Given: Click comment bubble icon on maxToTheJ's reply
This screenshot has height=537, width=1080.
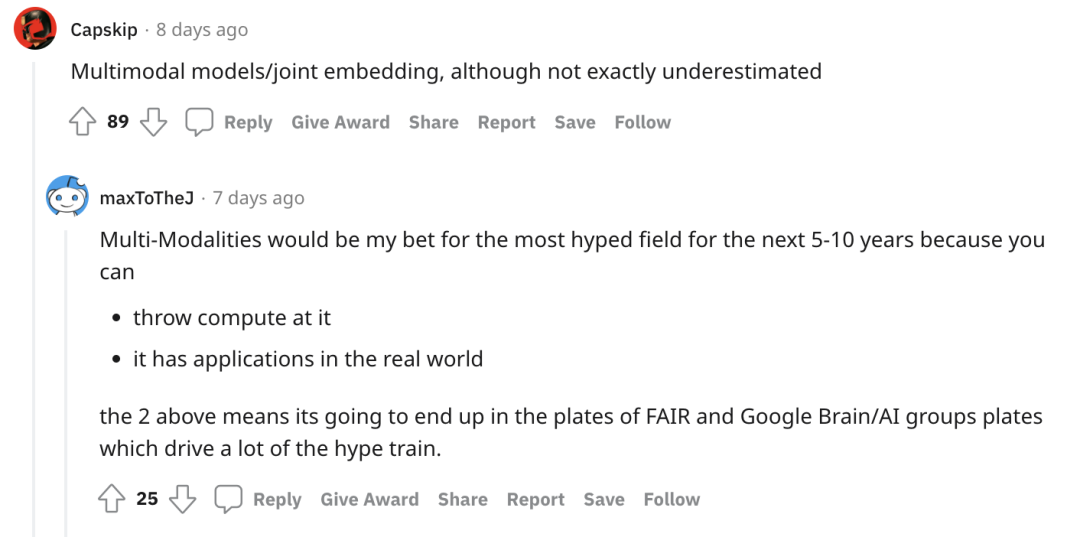Looking at the screenshot, I should coord(229,499).
